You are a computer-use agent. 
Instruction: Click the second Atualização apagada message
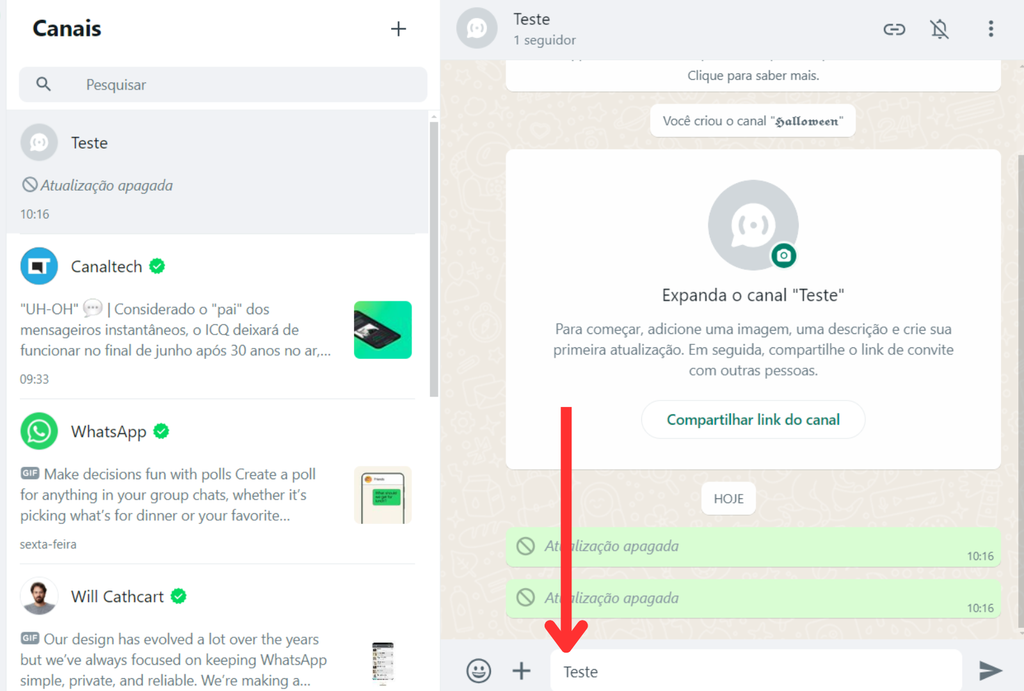753,599
